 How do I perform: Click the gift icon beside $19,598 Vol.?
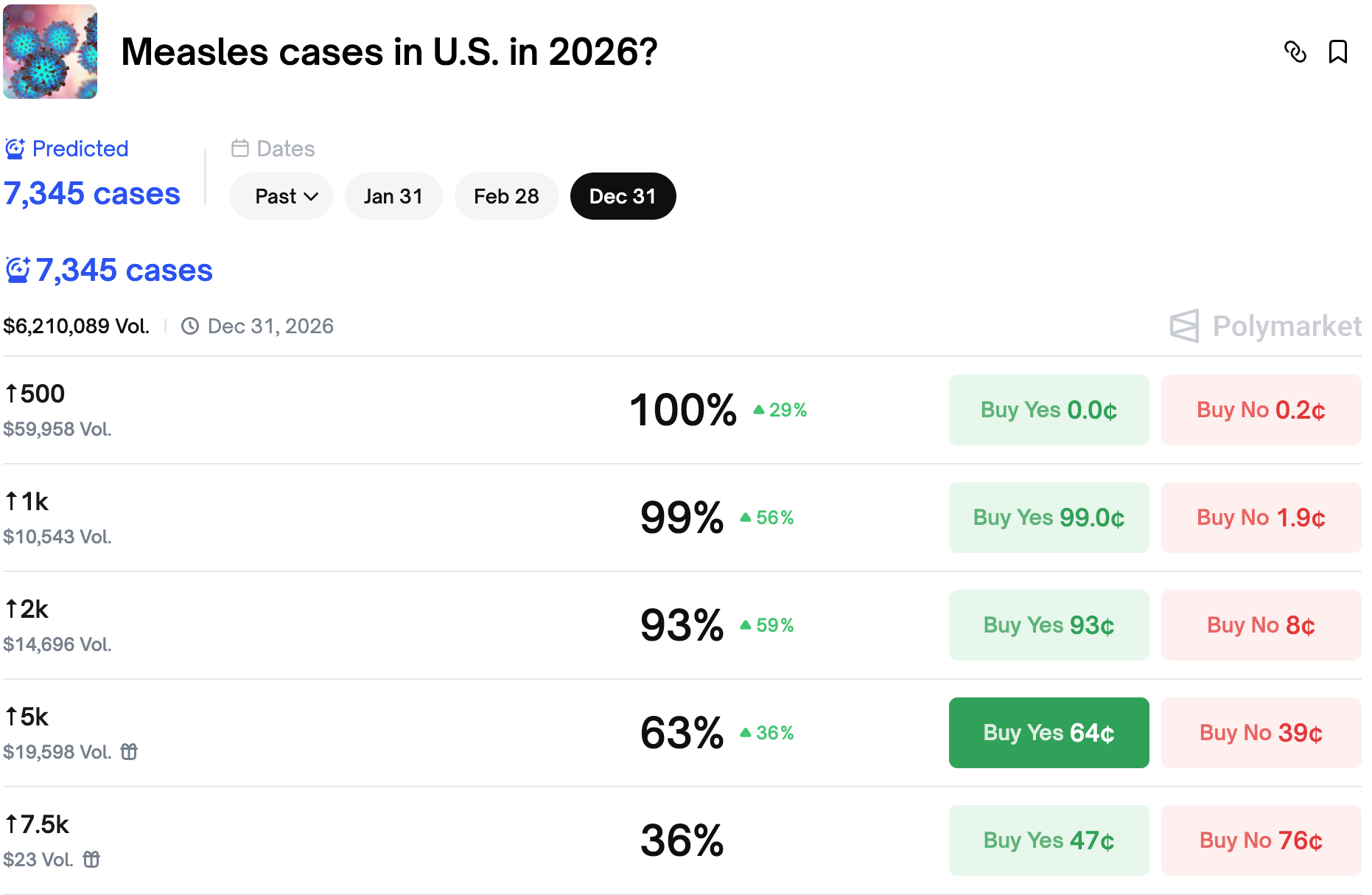(129, 752)
